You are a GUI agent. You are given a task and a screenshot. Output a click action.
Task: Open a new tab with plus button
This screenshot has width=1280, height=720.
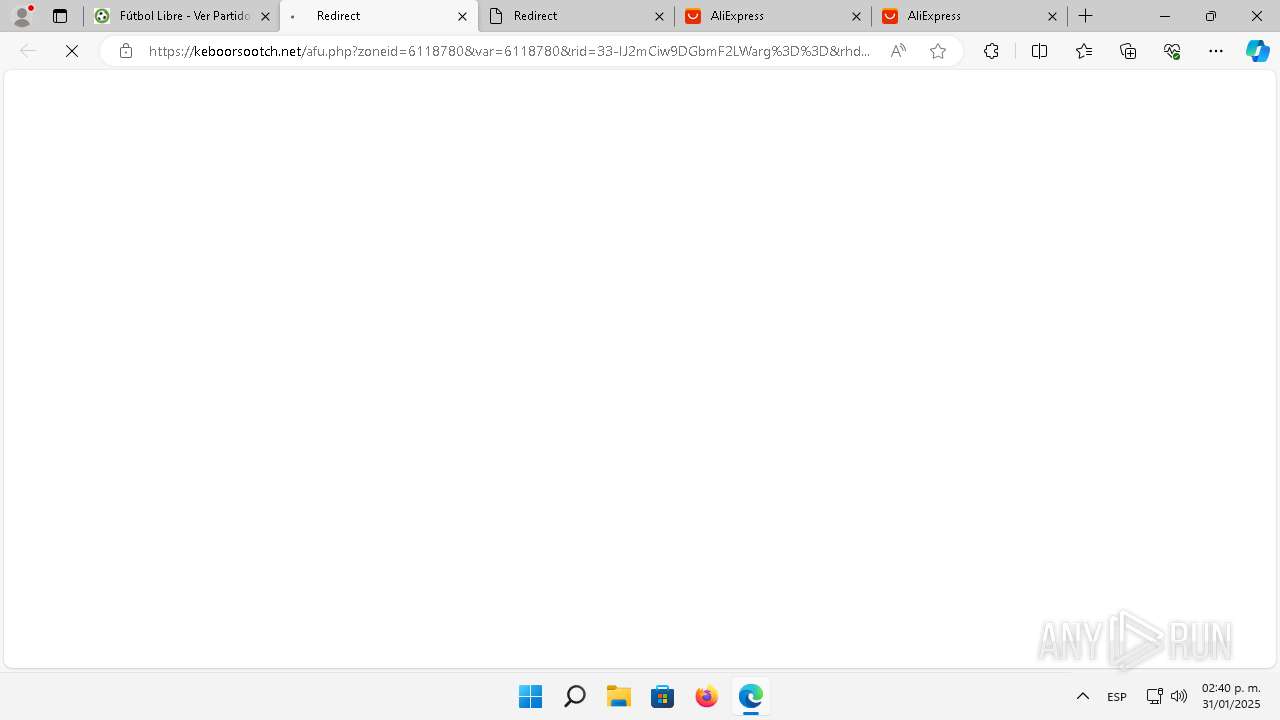pos(1086,16)
